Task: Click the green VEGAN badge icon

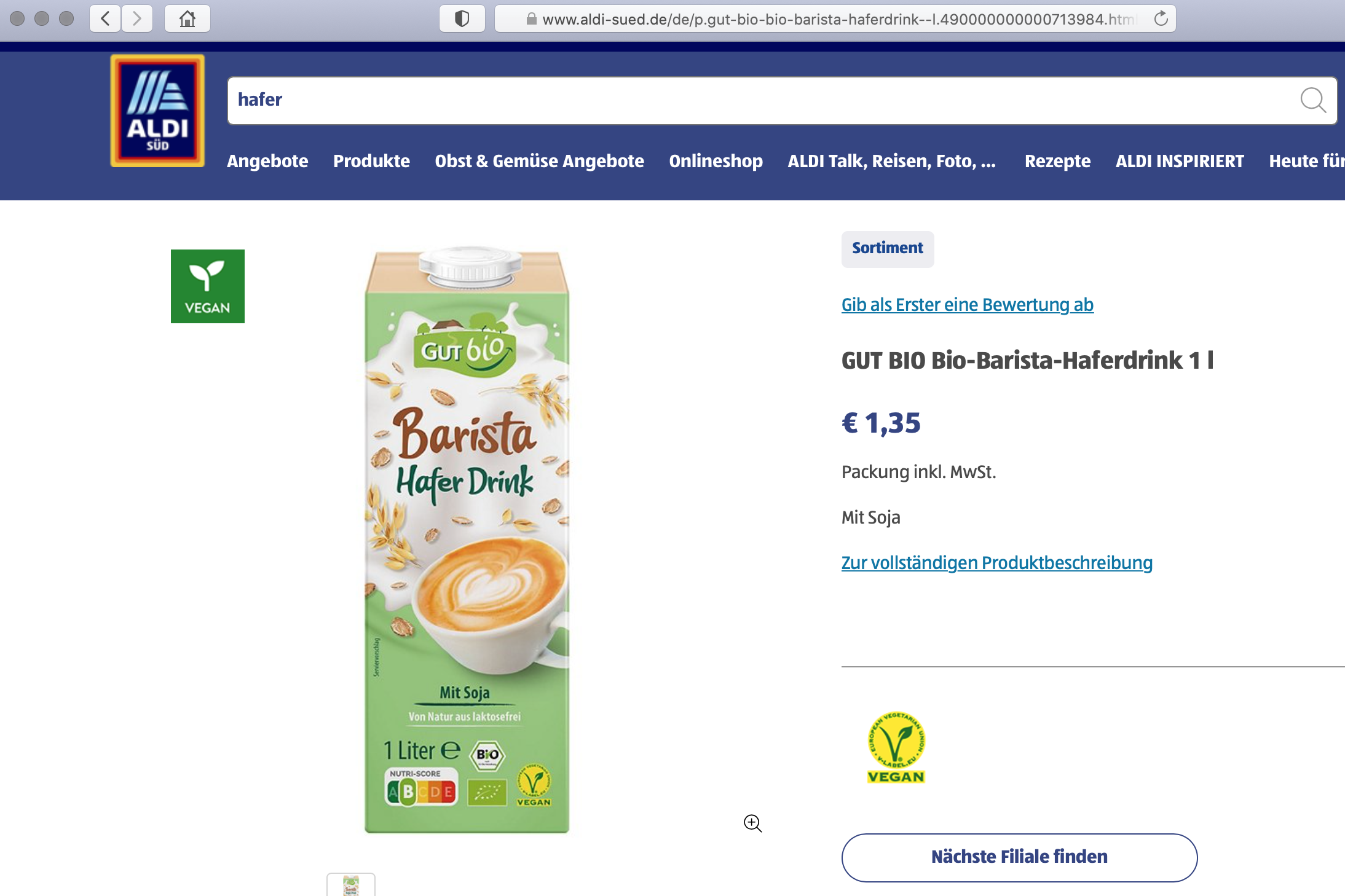Action: (x=208, y=286)
